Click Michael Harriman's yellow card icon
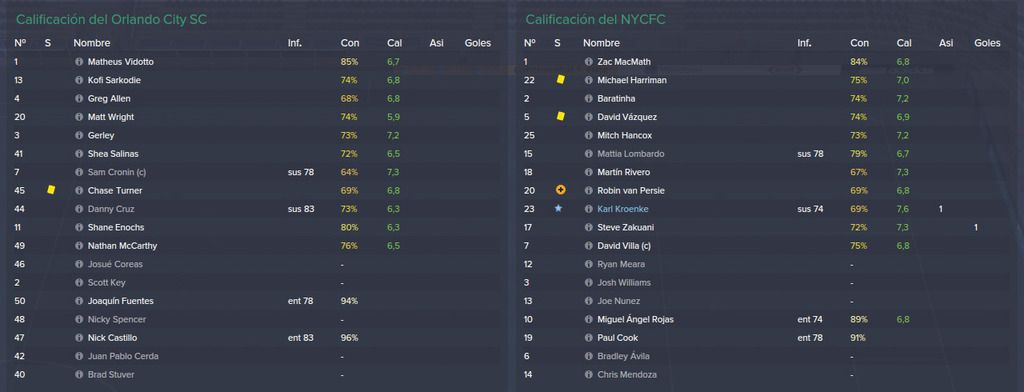This screenshot has height=392, width=1024. [x=560, y=80]
